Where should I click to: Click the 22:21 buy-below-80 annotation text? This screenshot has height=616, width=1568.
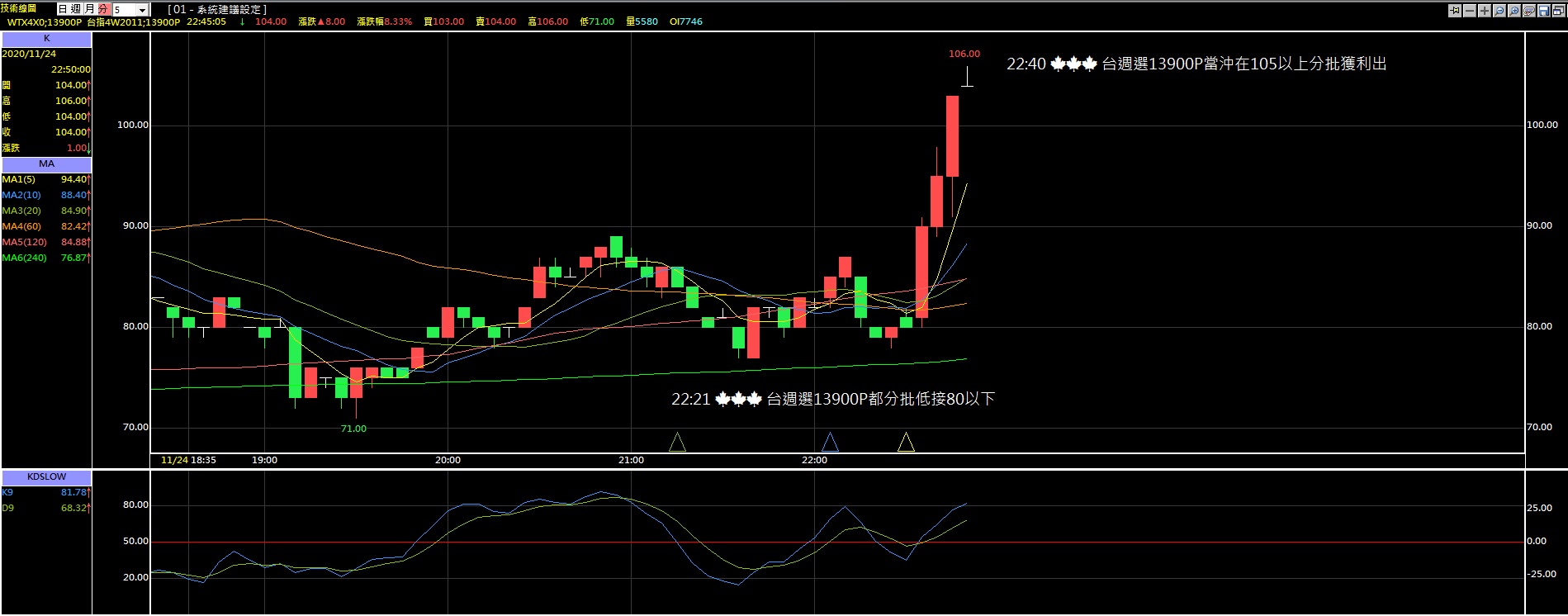pos(833,399)
